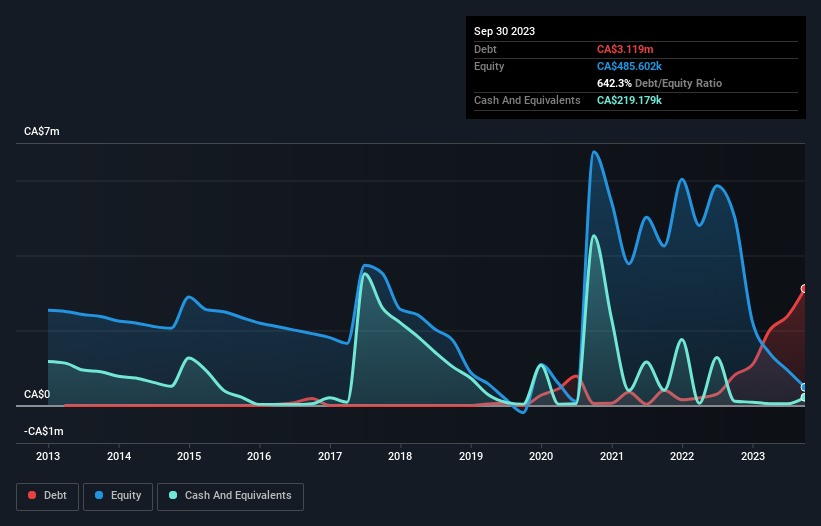Select the 2014 x-axis label

point(119,456)
